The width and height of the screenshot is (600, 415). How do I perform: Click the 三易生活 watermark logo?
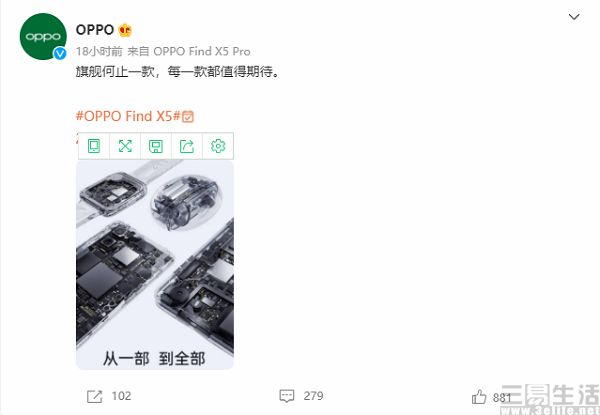point(550,399)
